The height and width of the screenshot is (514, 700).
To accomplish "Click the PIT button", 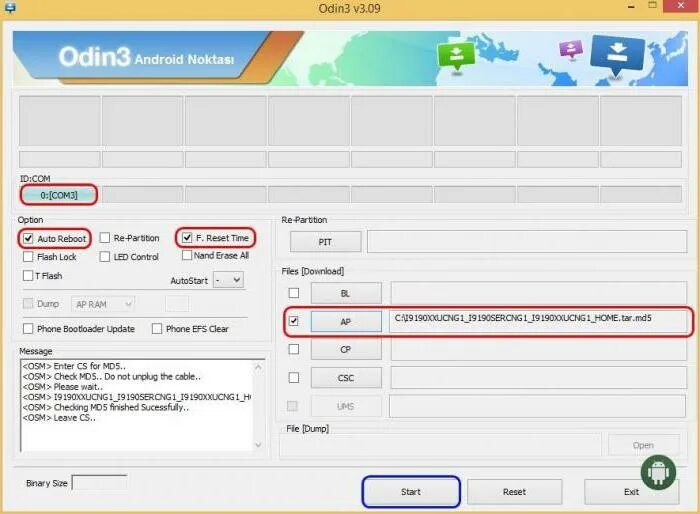I will pos(325,242).
